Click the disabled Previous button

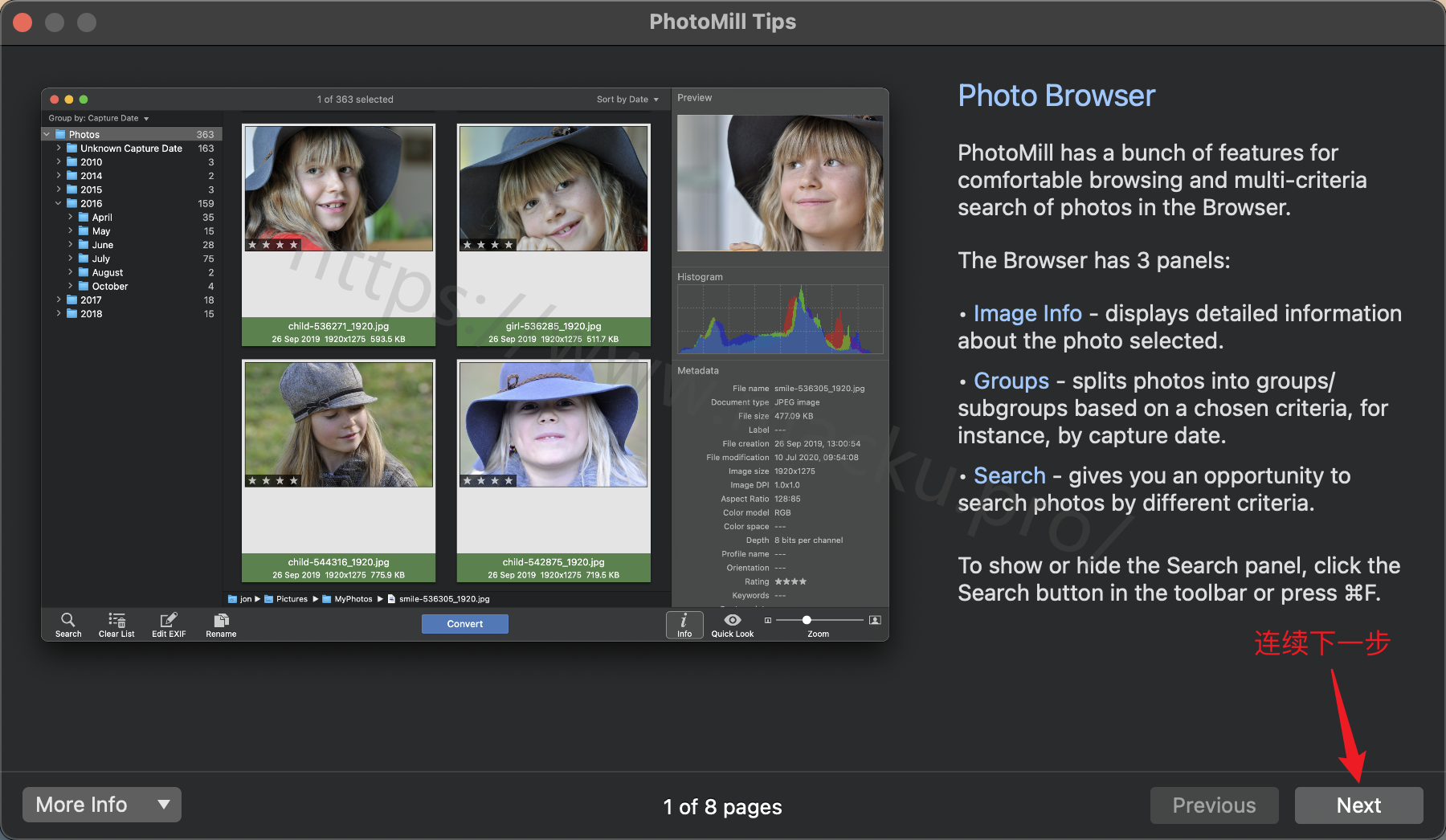pyautogui.click(x=1214, y=805)
